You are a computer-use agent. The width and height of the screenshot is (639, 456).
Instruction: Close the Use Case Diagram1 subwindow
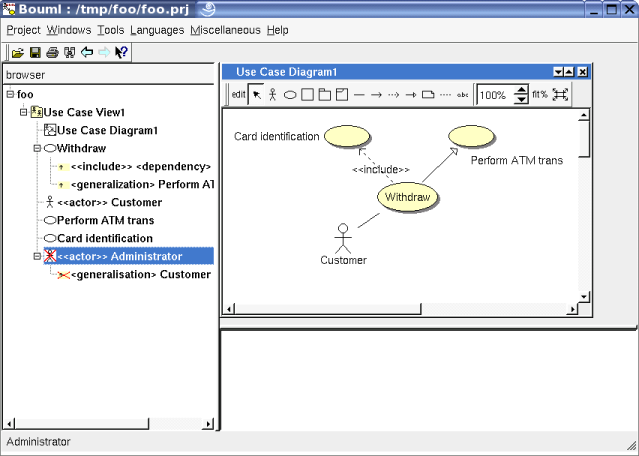point(583,72)
